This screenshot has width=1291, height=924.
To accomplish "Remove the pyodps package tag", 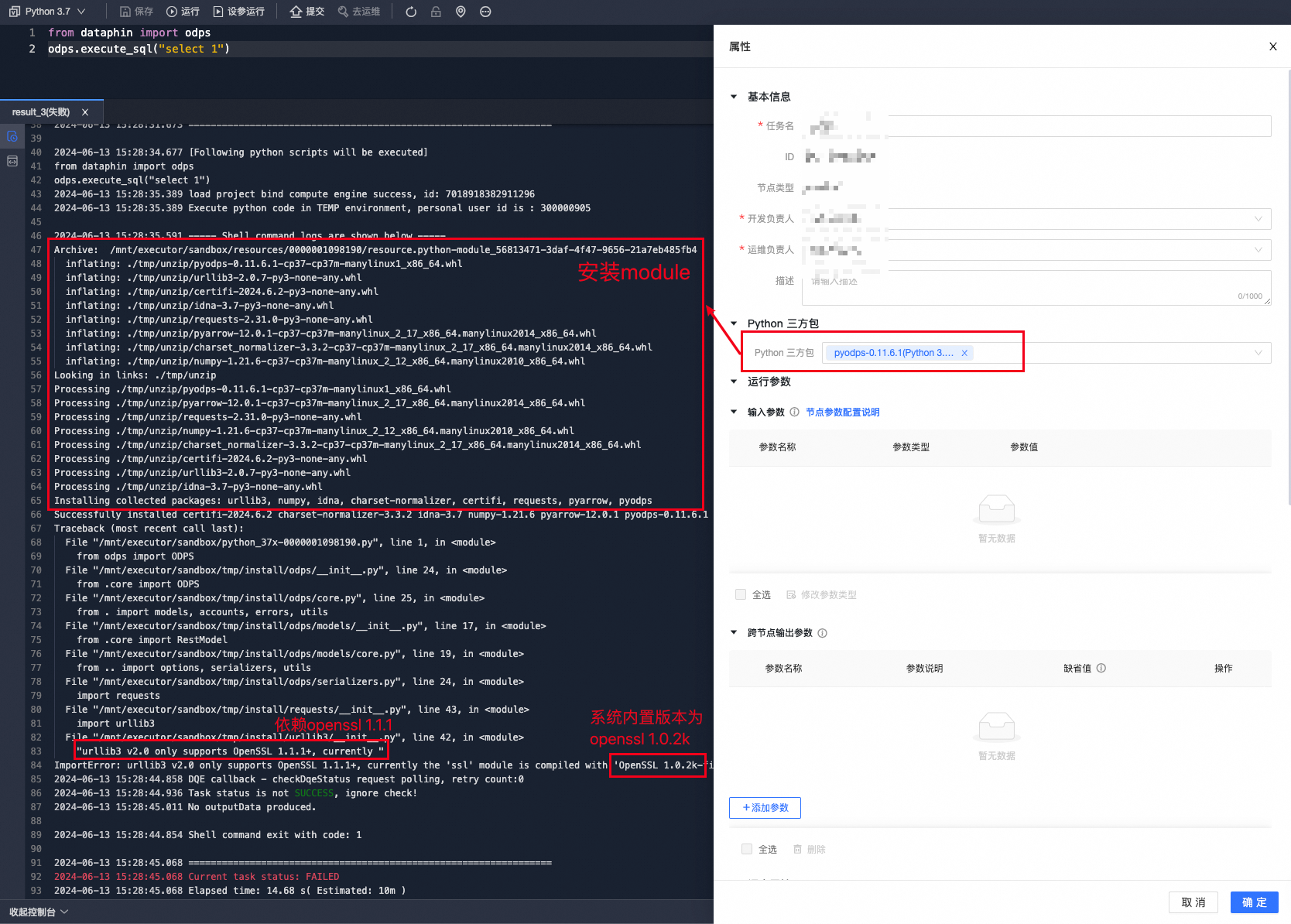I will tap(964, 353).
